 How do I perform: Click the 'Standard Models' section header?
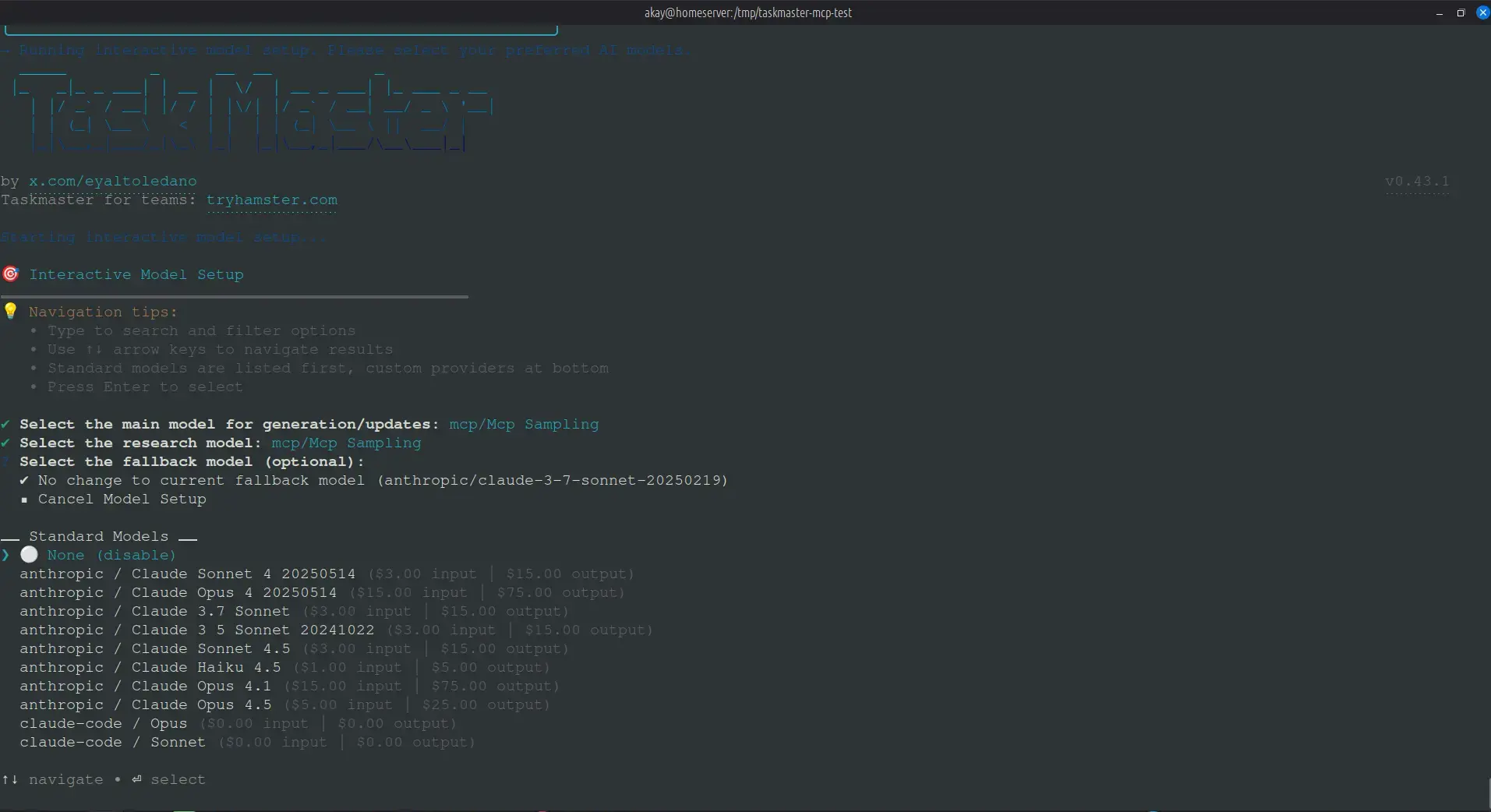pyautogui.click(x=99, y=536)
